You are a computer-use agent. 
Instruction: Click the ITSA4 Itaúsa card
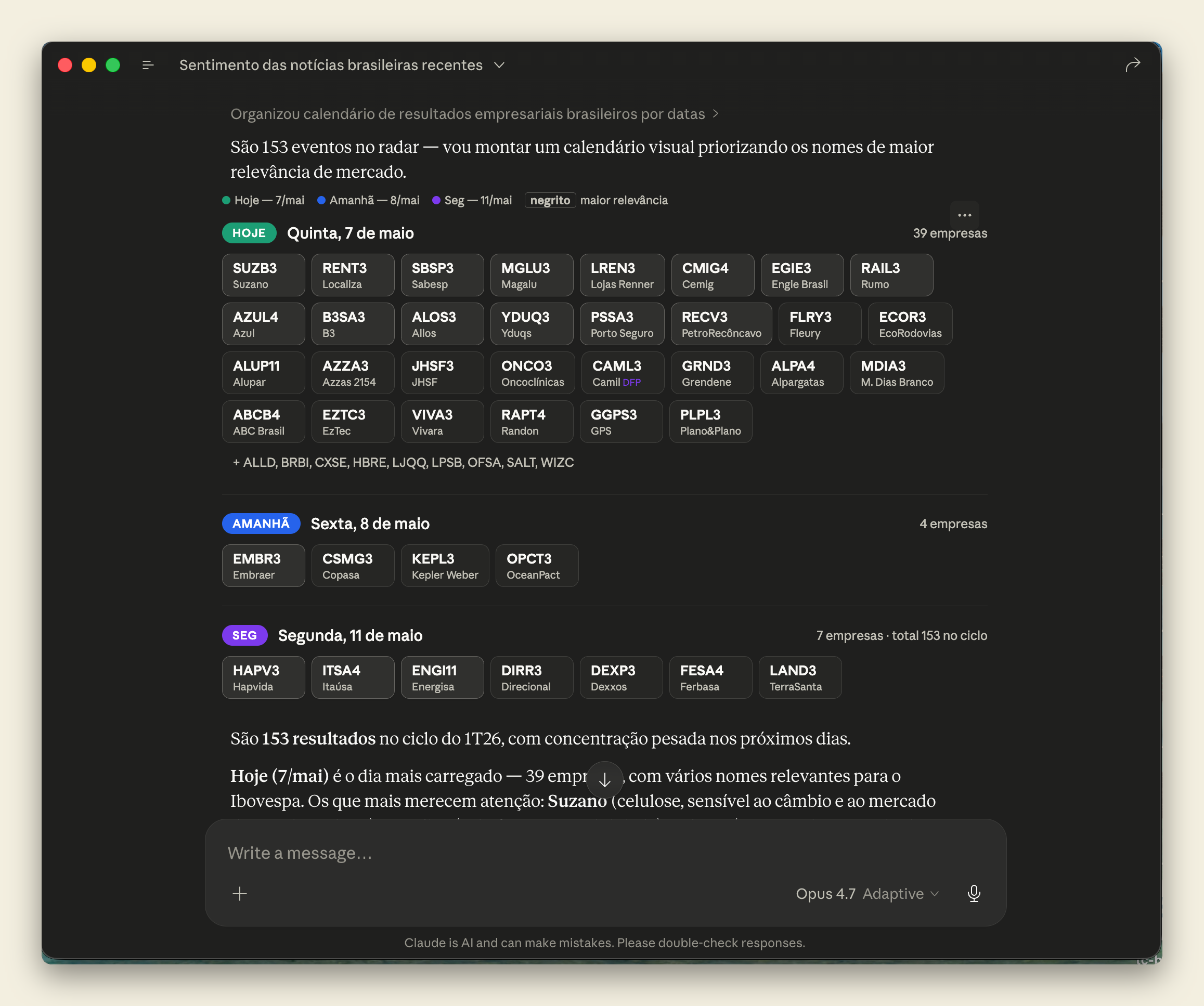[353, 677]
